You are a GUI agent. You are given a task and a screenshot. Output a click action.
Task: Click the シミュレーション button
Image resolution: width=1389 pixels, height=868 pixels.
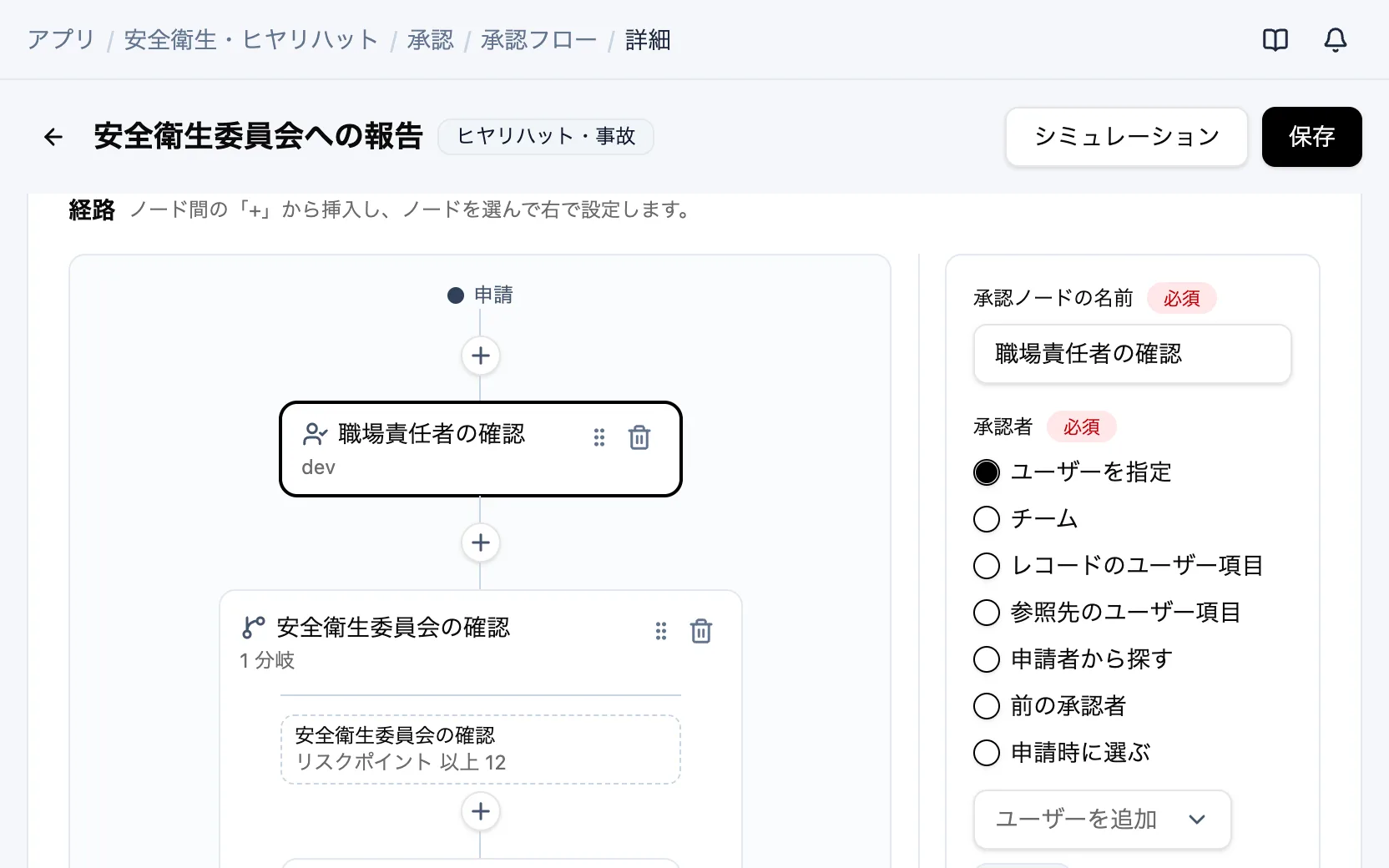(1127, 137)
